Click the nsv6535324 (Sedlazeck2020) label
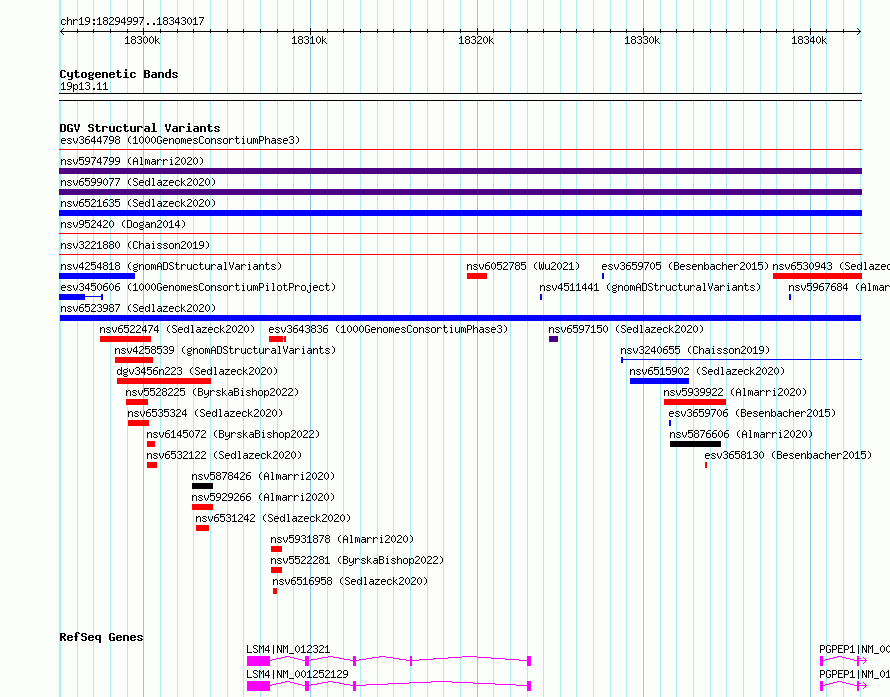Screen dimensions: 890x697 pos(205,413)
